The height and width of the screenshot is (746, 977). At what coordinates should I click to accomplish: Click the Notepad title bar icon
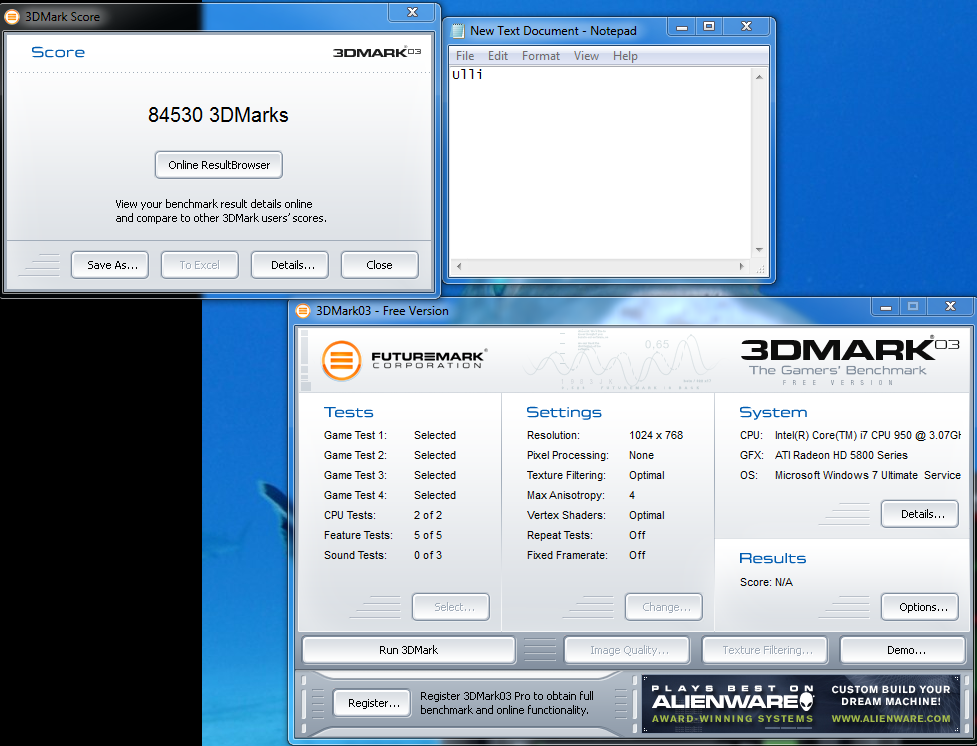(x=458, y=31)
